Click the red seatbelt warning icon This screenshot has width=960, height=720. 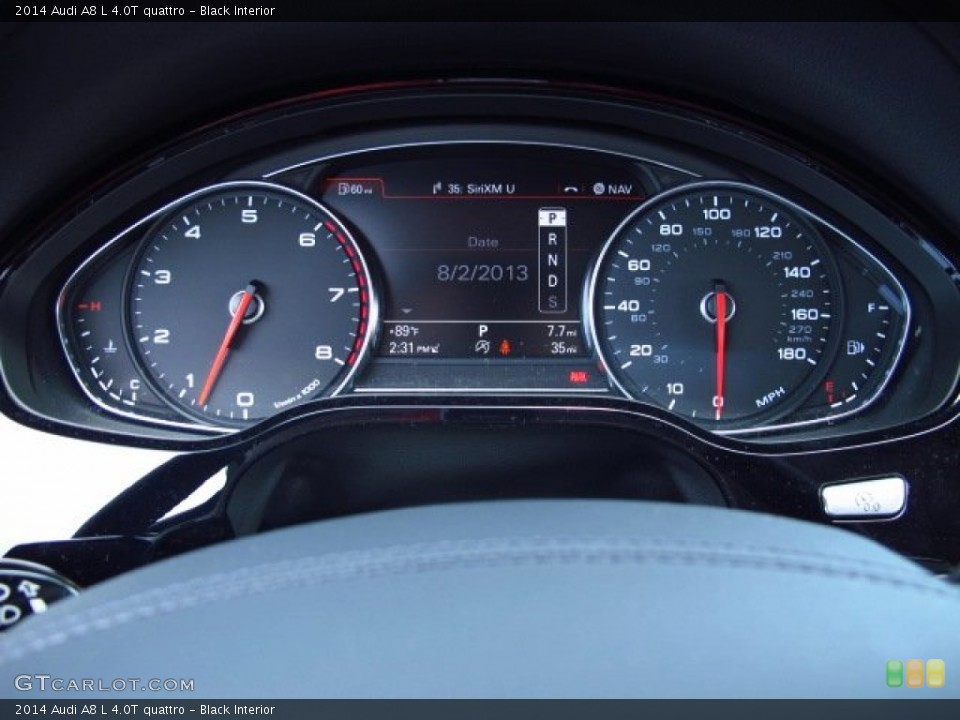click(x=505, y=348)
